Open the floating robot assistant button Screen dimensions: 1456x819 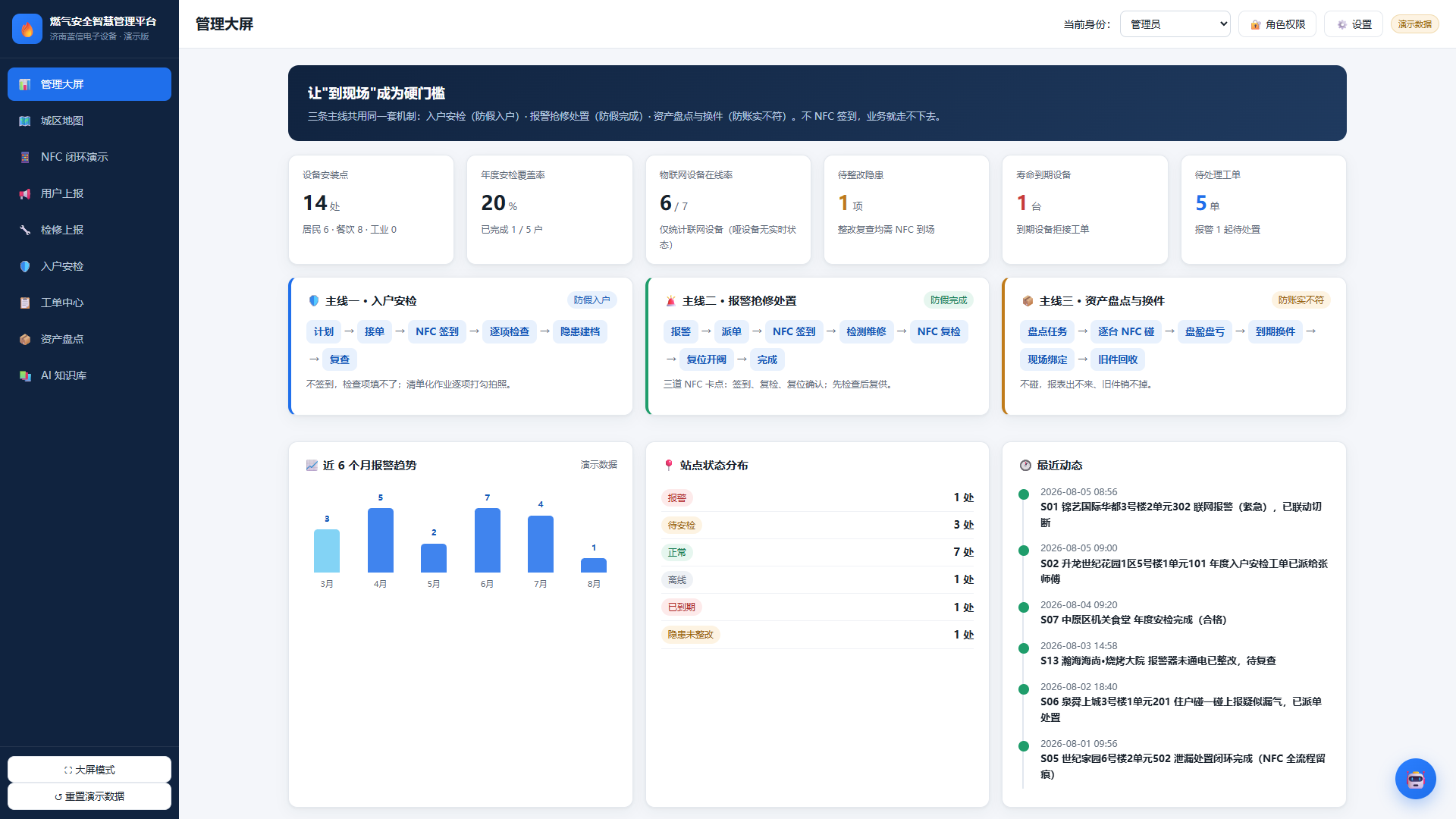(x=1415, y=779)
